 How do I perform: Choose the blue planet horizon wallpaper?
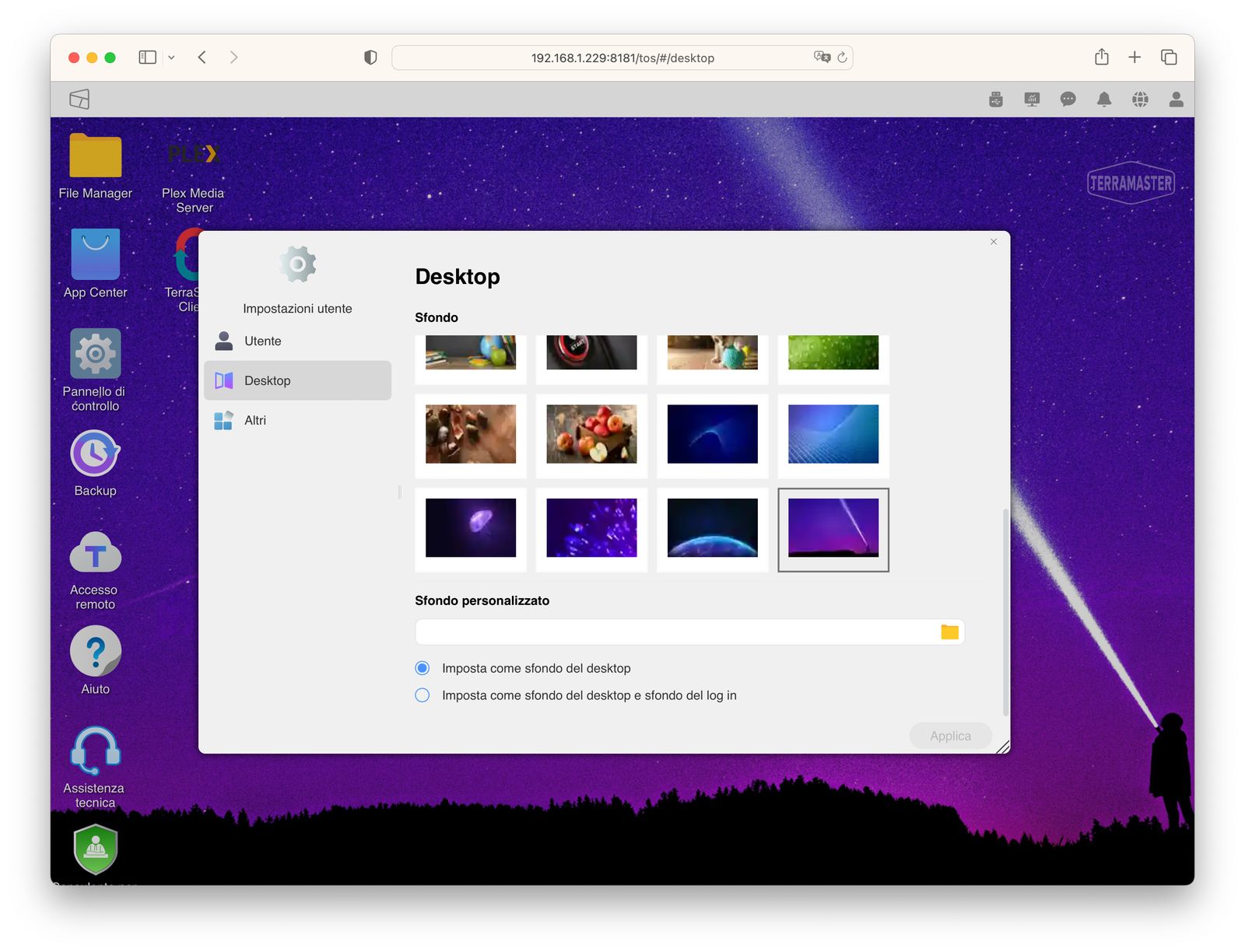tap(713, 529)
